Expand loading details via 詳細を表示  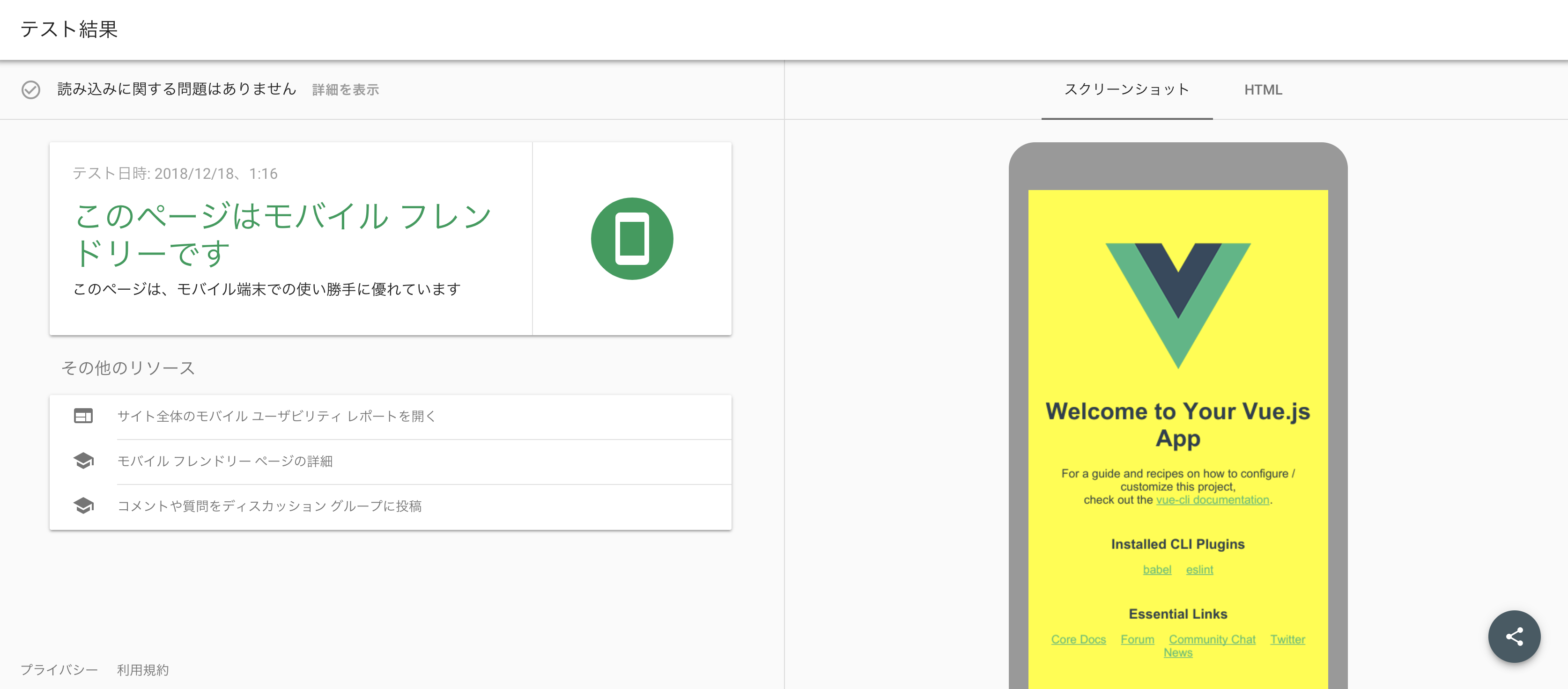click(x=345, y=90)
